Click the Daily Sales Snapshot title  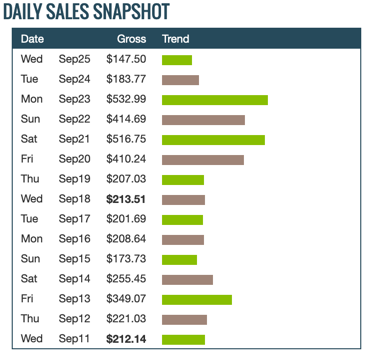[87, 11]
